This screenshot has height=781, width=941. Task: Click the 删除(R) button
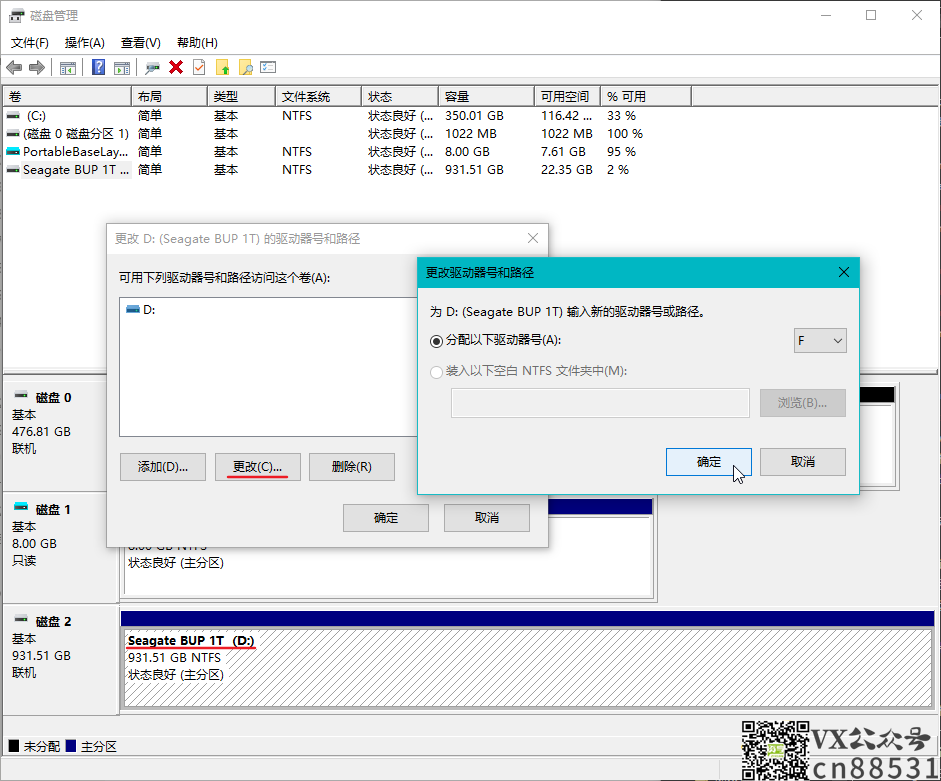[351, 467]
